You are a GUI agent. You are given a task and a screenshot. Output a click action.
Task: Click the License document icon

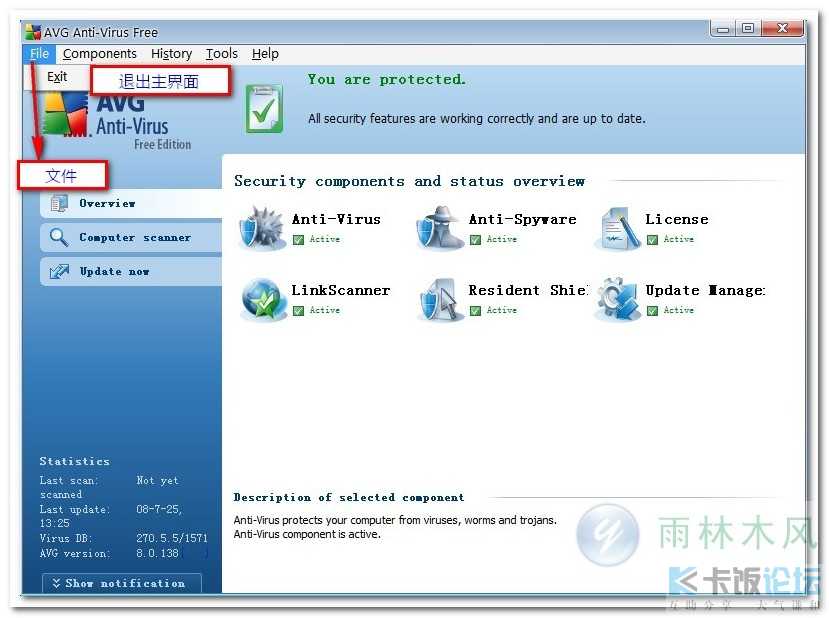(617, 228)
